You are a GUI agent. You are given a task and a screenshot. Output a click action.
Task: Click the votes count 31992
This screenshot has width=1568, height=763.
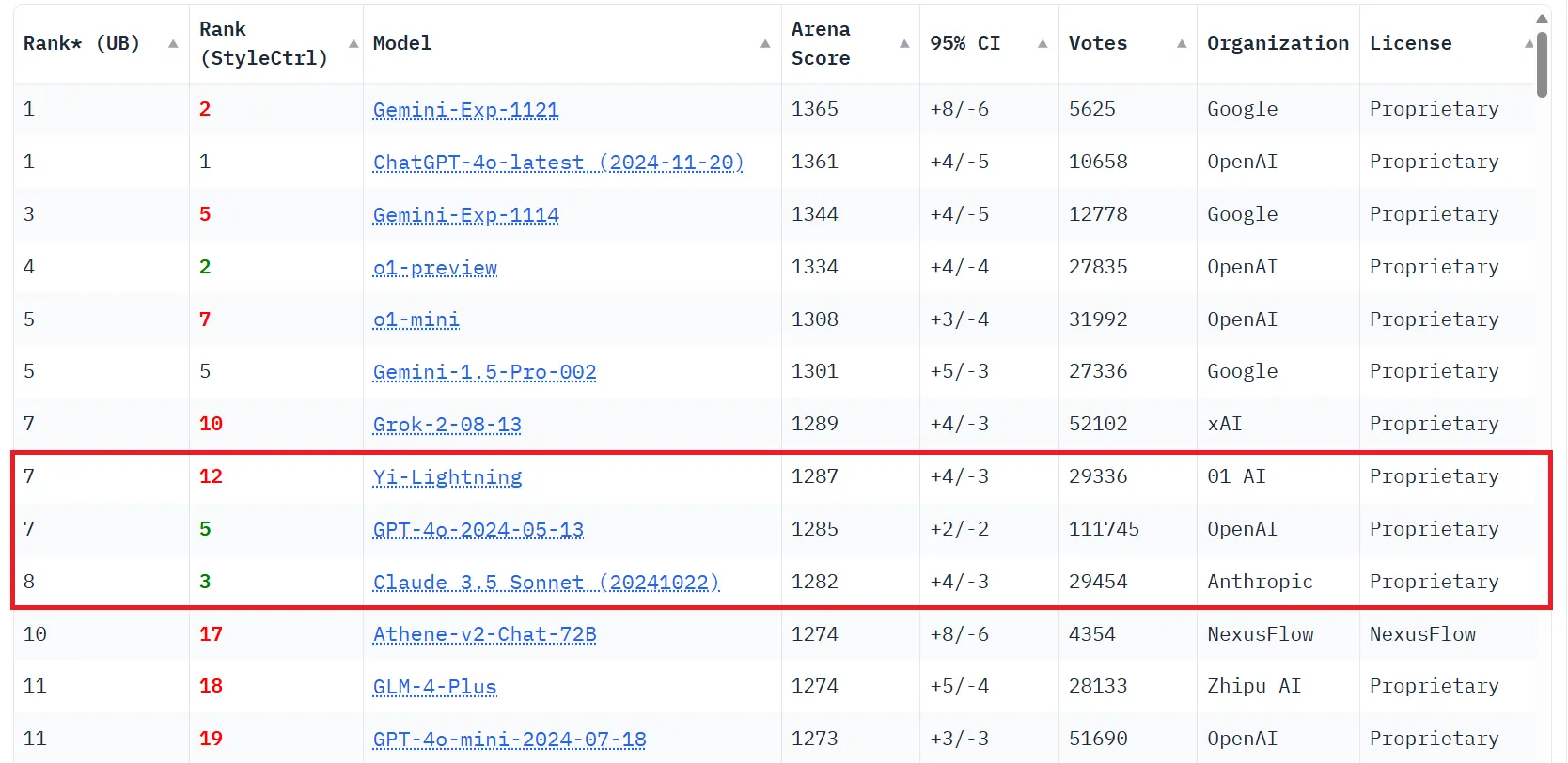point(1098,319)
